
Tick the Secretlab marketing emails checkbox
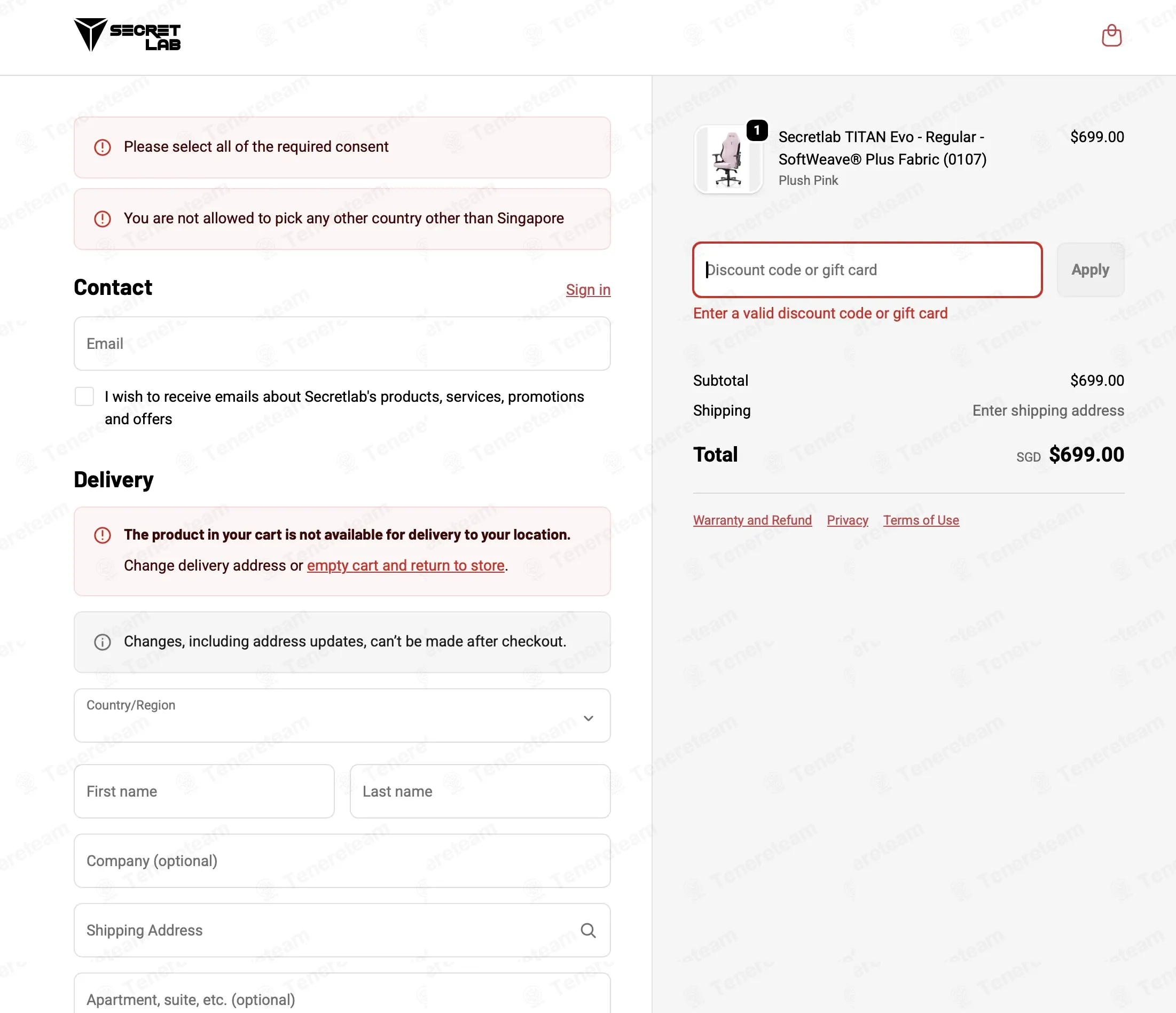pyautogui.click(x=84, y=396)
